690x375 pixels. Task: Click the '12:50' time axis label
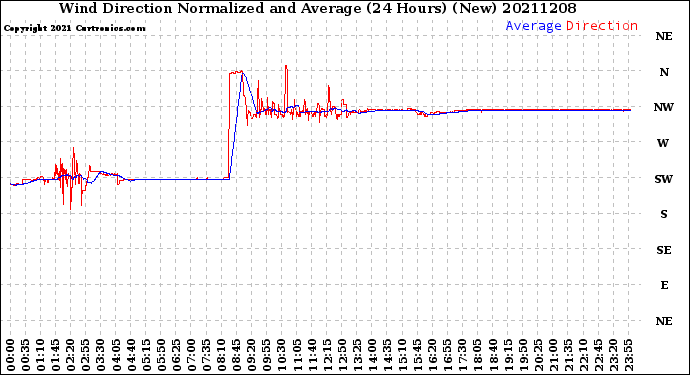click(x=342, y=355)
